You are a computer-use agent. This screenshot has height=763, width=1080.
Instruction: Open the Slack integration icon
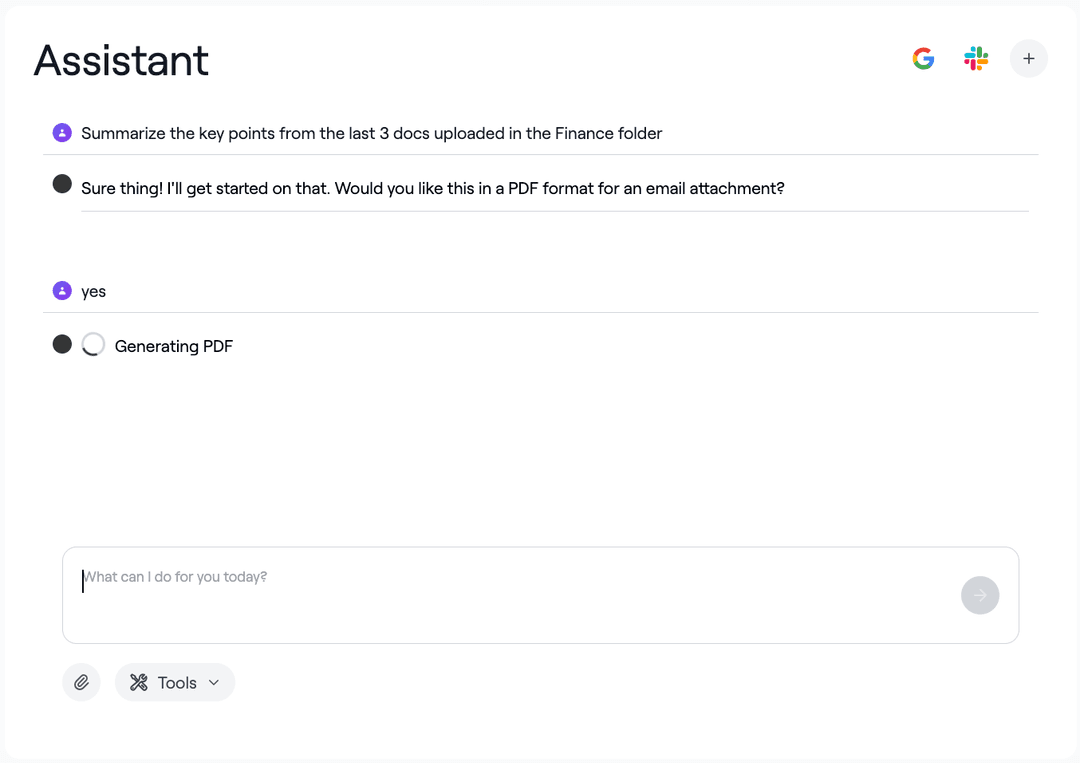click(975, 58)
